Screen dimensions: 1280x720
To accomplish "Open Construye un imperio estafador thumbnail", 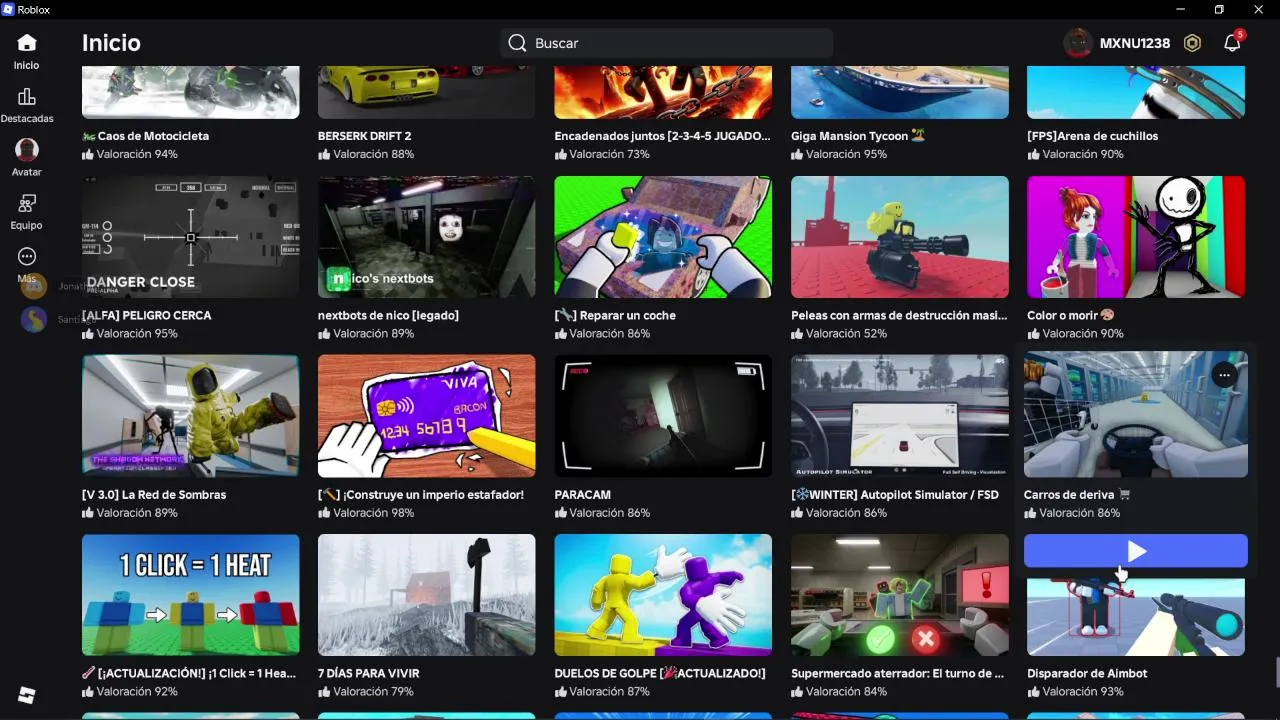I will (427, 416).
